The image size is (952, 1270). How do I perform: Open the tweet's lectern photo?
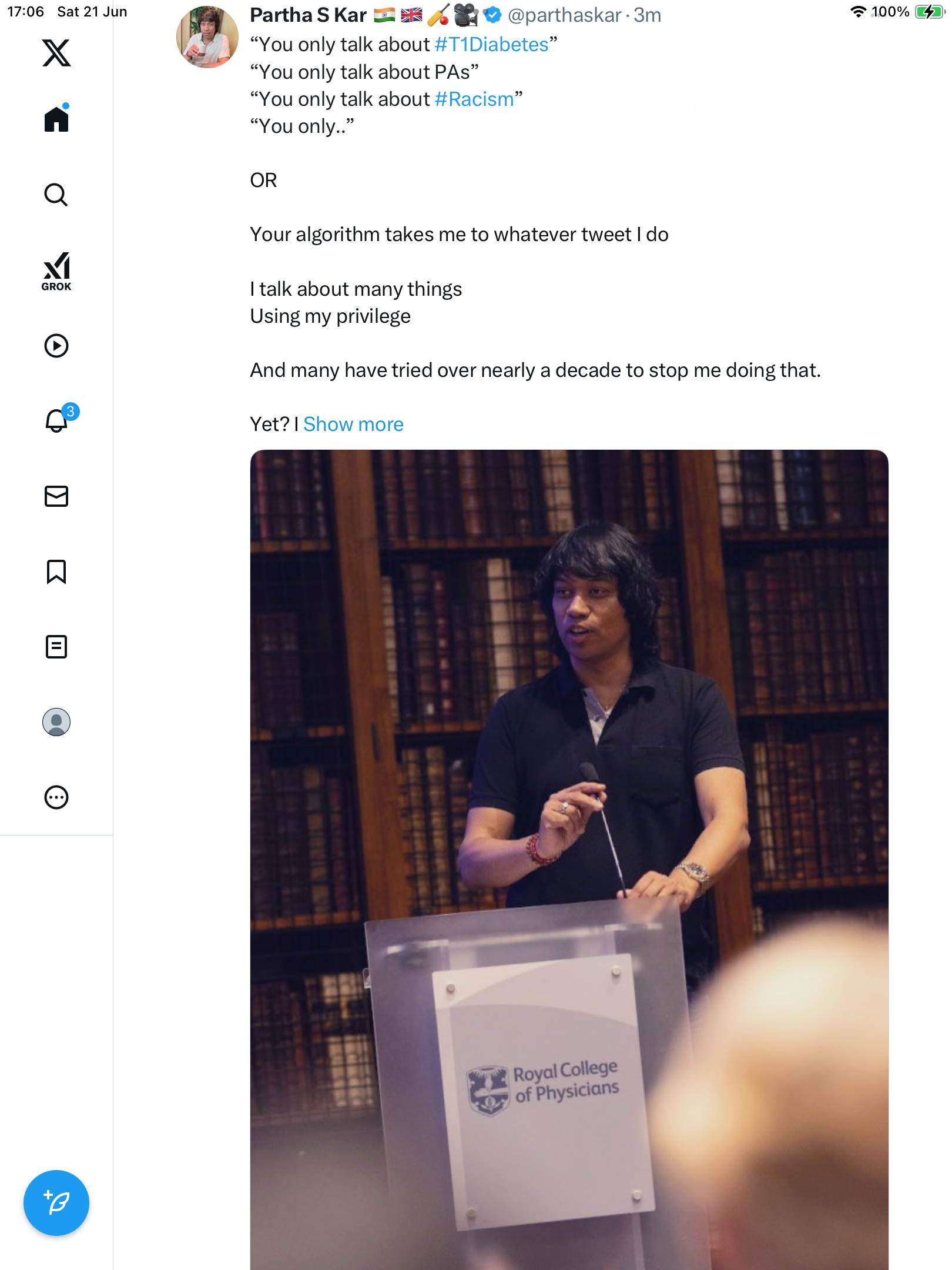coord(569,860)
